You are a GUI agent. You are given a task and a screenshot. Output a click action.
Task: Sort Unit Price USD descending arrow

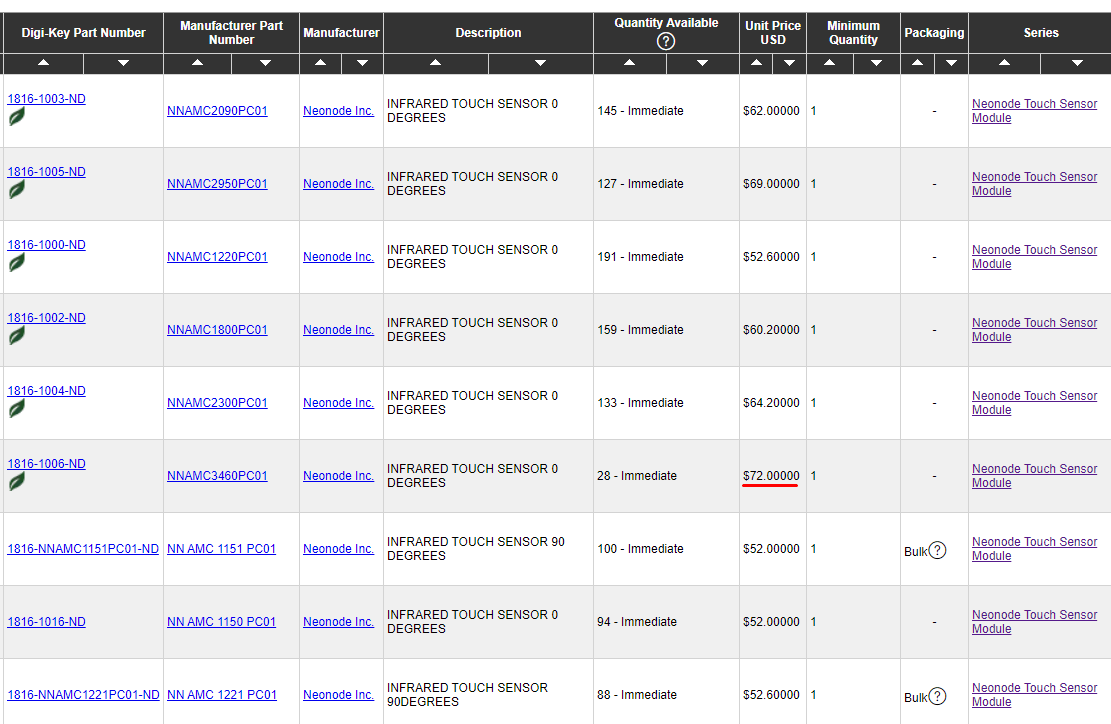pyautogui.click(x=789, y=64)
